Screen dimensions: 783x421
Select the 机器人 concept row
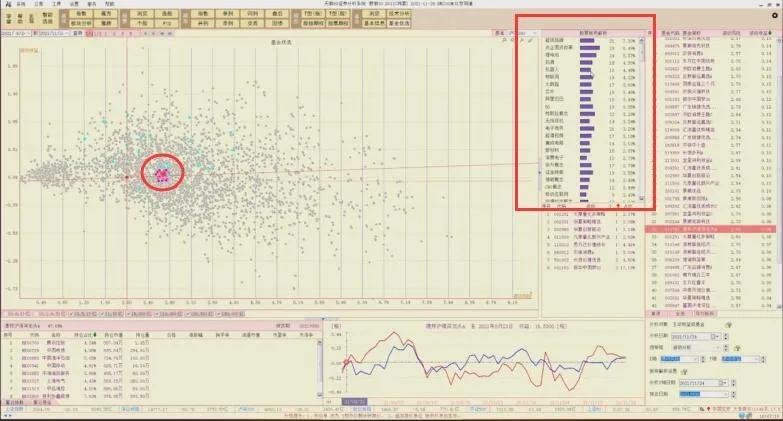click(x=592, y=70)
